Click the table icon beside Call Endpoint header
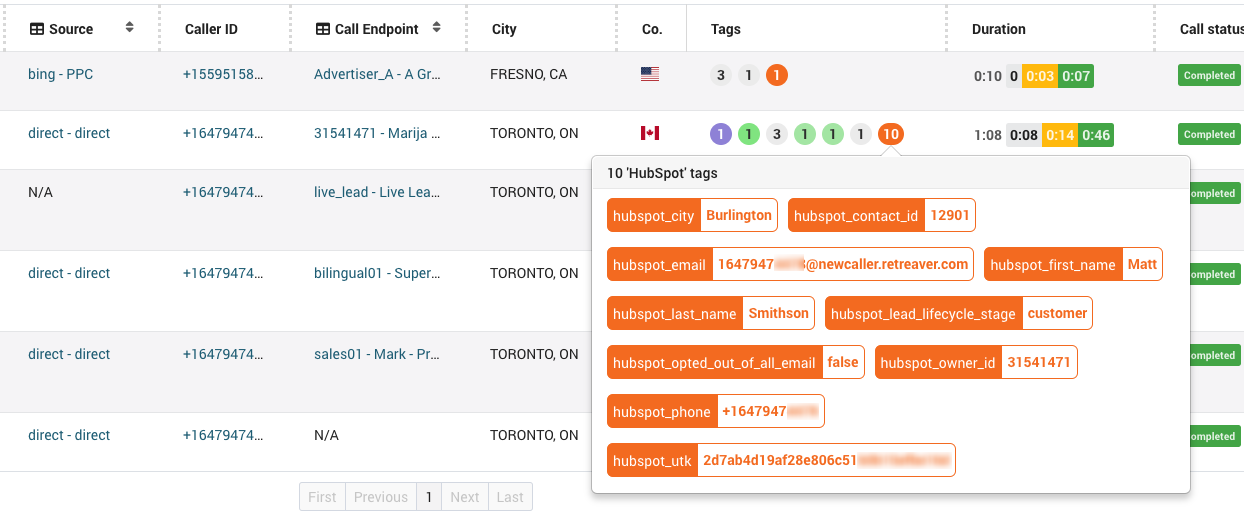This screenshot has height=515, width=1244. [x=322, y=29]
